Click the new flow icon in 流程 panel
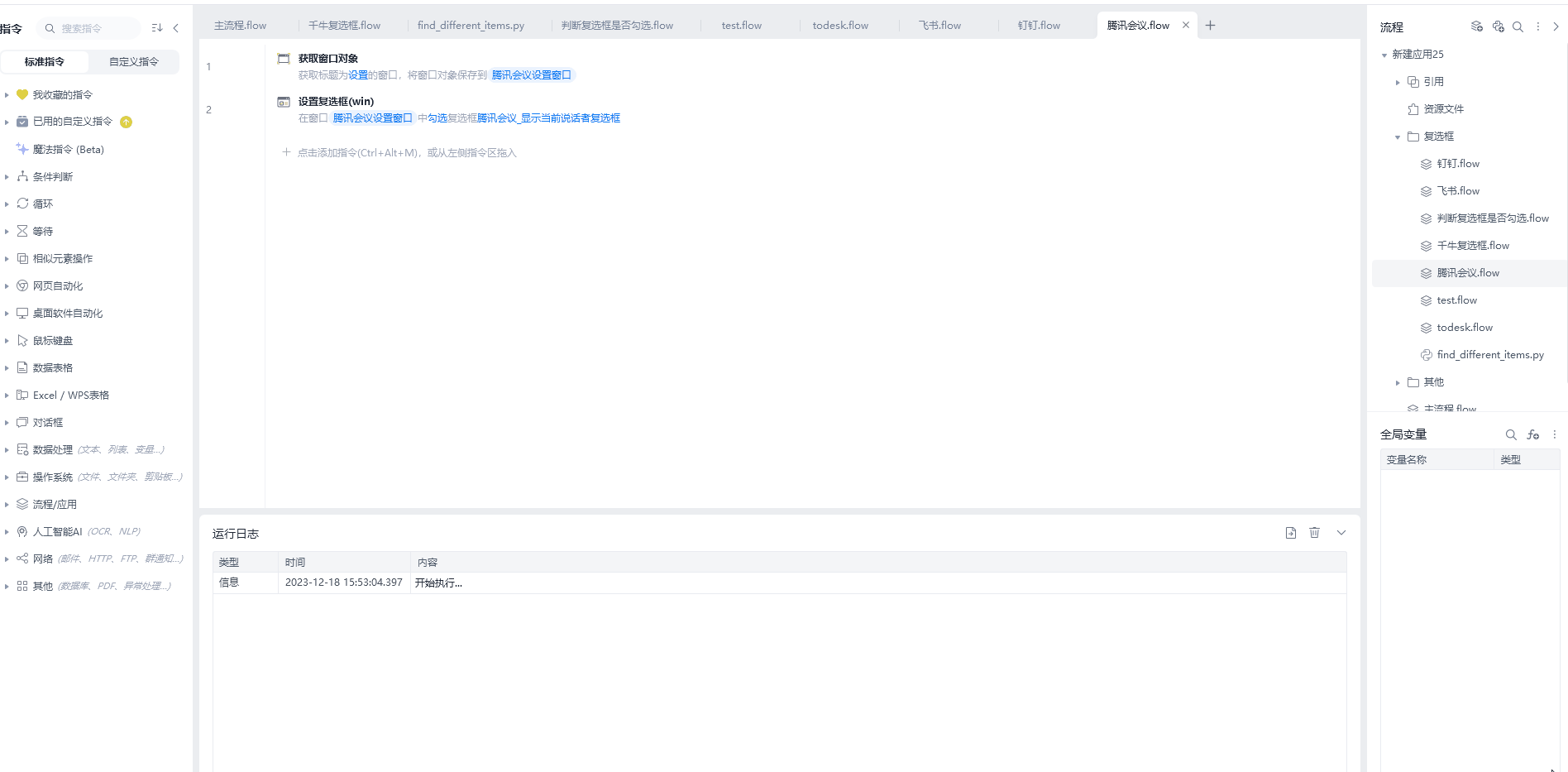 point(1476,26)
